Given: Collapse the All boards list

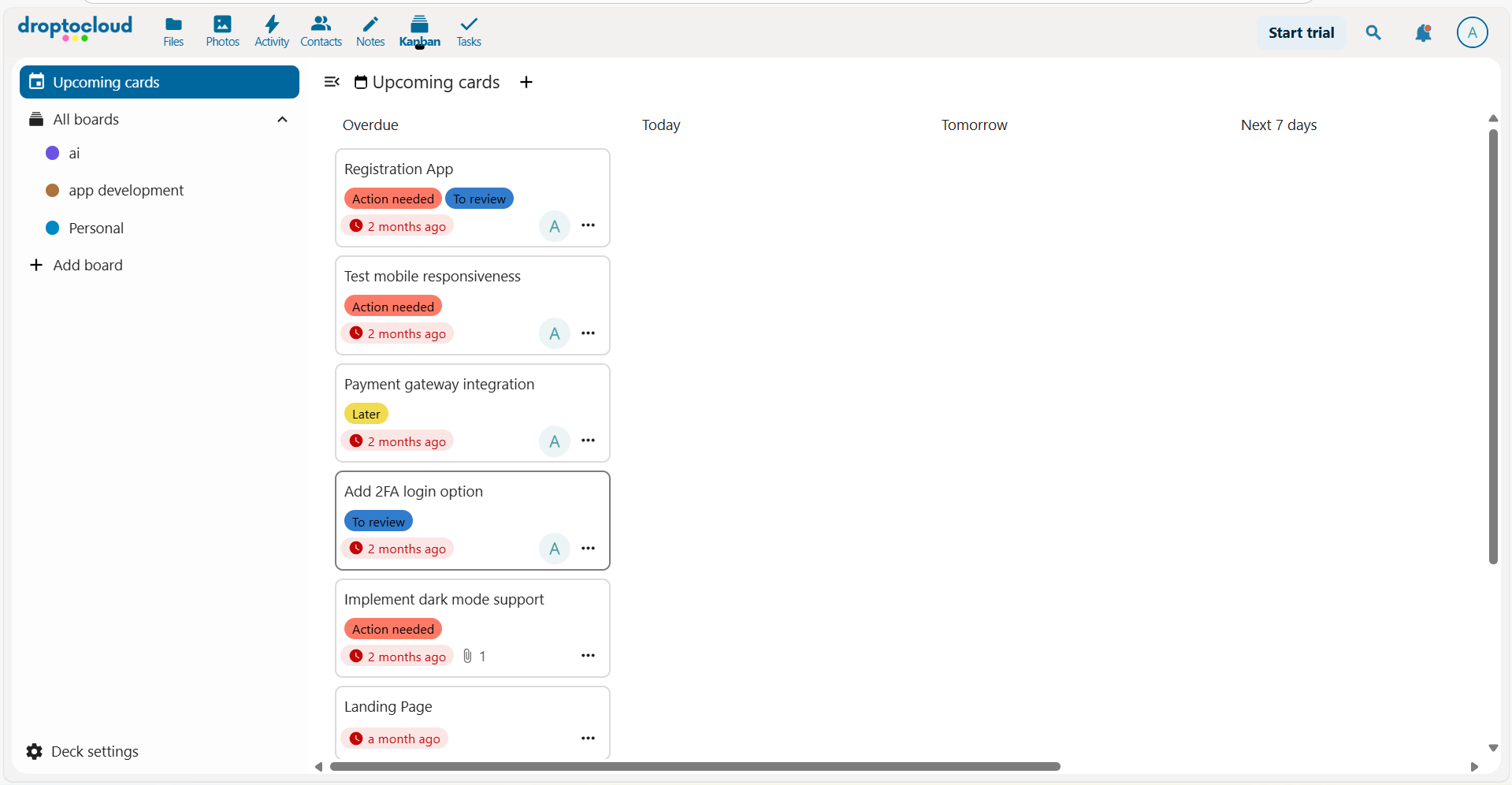Looking at the screenshot, I should tap(282, 120).
